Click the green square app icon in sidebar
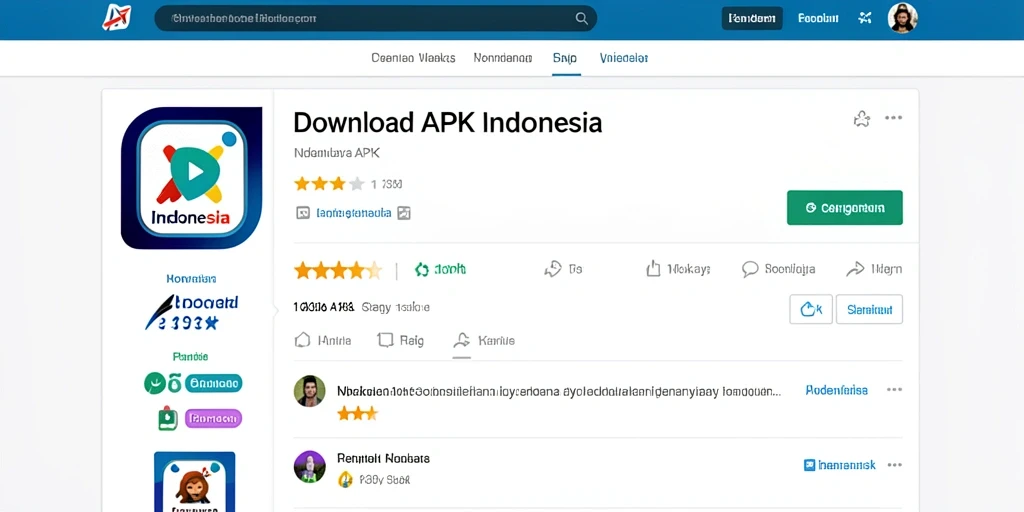 [168, 418]
